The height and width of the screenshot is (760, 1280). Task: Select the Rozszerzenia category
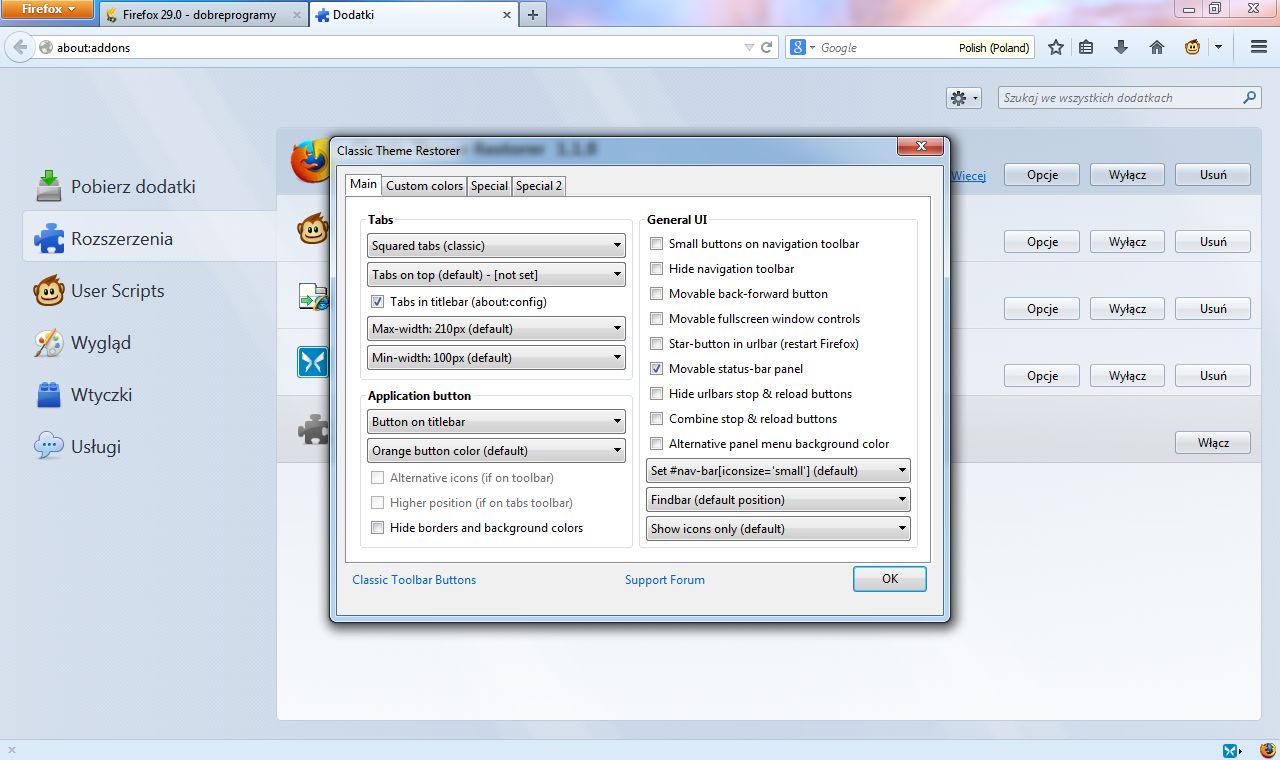point(150,239)
